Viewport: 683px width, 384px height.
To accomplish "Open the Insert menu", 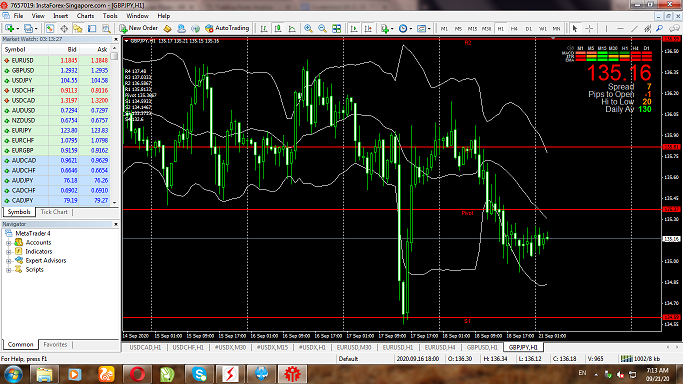I will tap(61, 16).
